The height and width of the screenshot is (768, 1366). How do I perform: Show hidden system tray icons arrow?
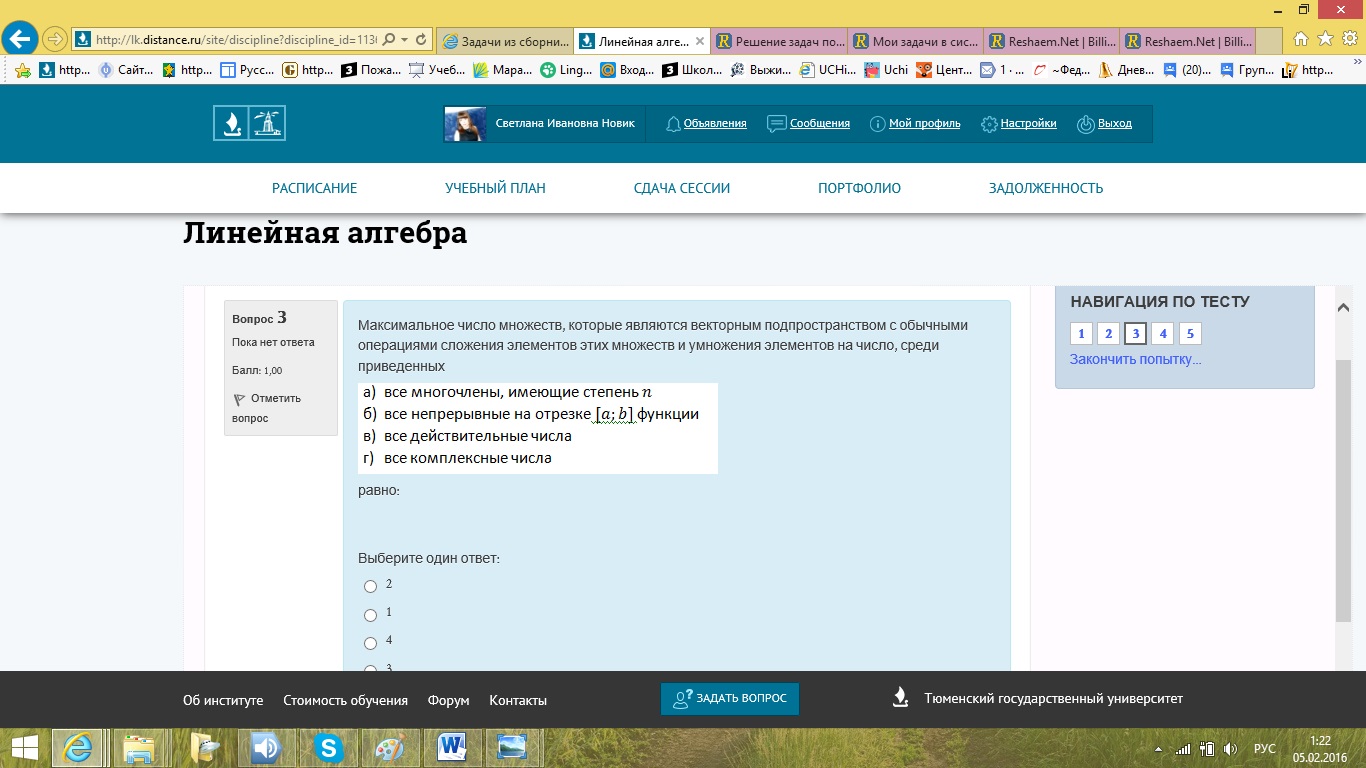[1159, 749]
